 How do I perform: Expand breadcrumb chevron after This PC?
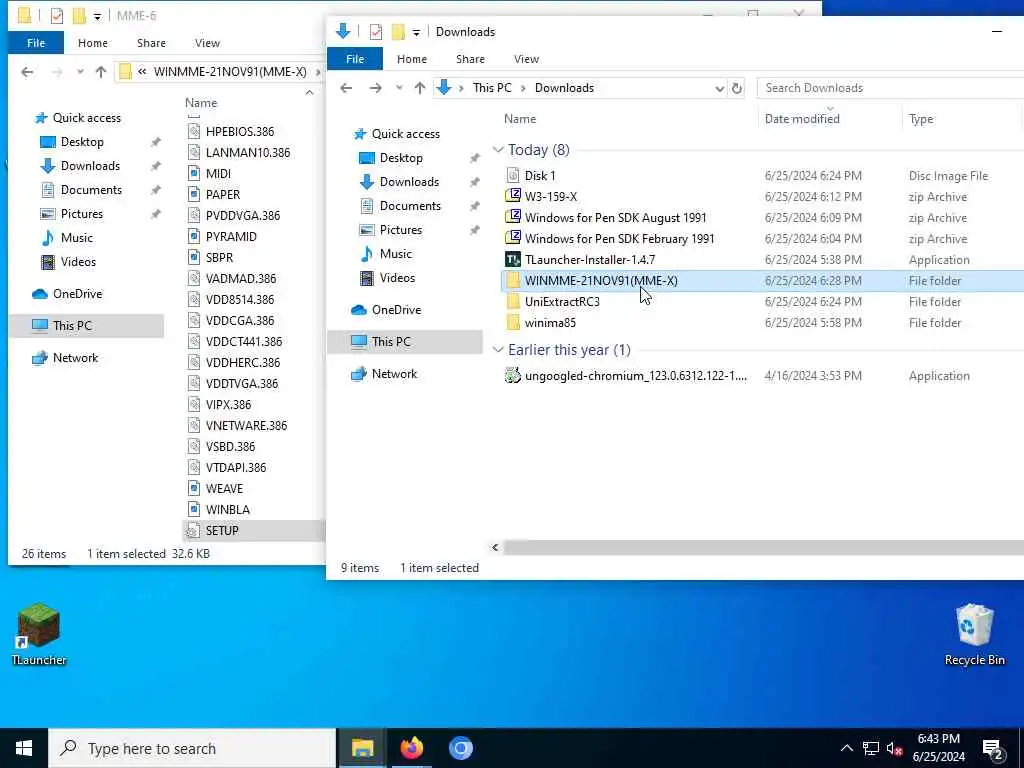pos(523,88)
